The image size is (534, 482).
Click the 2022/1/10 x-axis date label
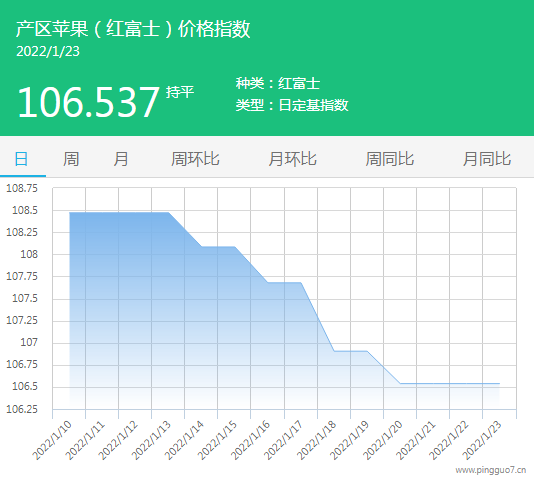click(x=52, y=440)
